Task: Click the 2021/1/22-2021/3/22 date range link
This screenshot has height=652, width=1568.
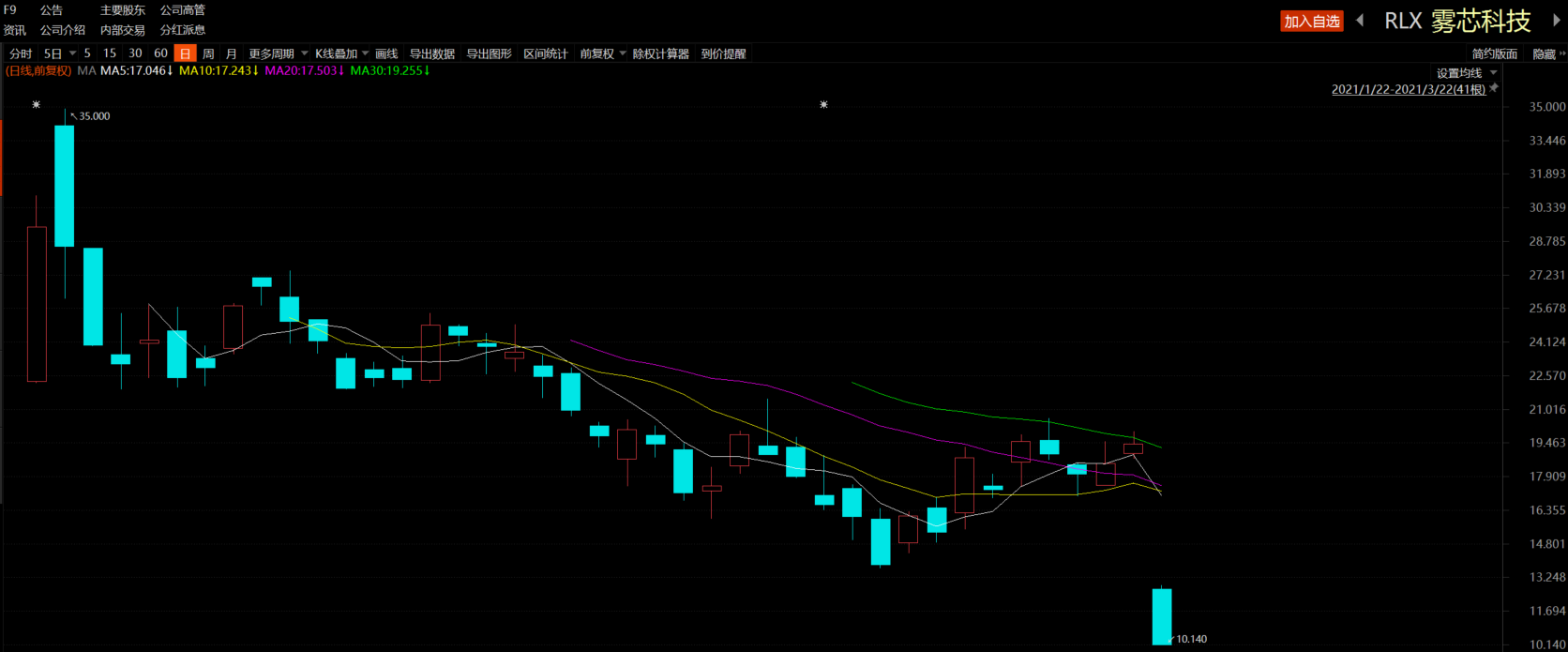Action: [x=1409, y=89]
